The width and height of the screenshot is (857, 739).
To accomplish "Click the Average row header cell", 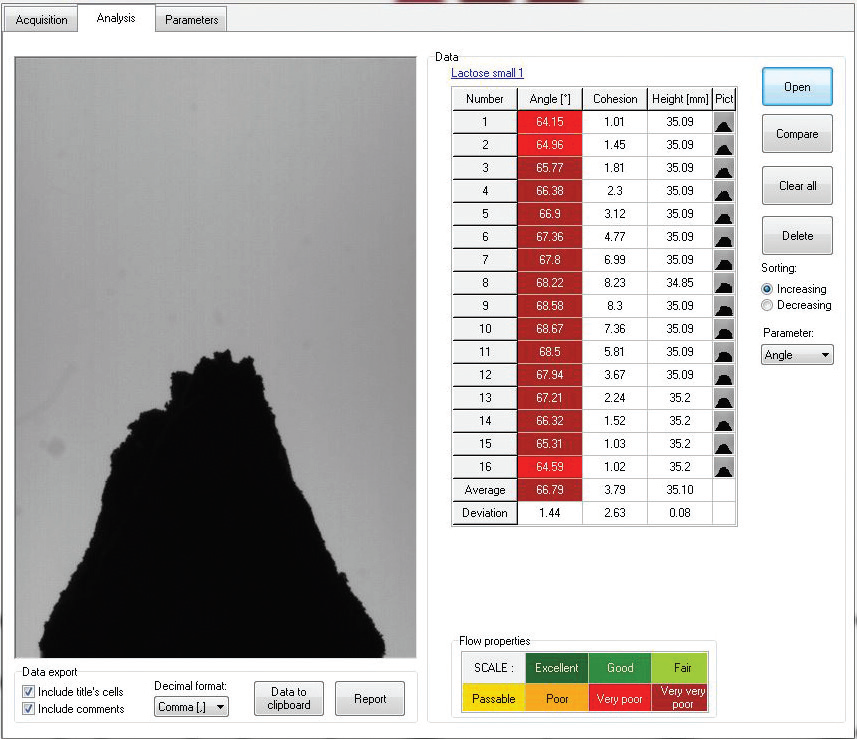I will [x=485, y=490].
